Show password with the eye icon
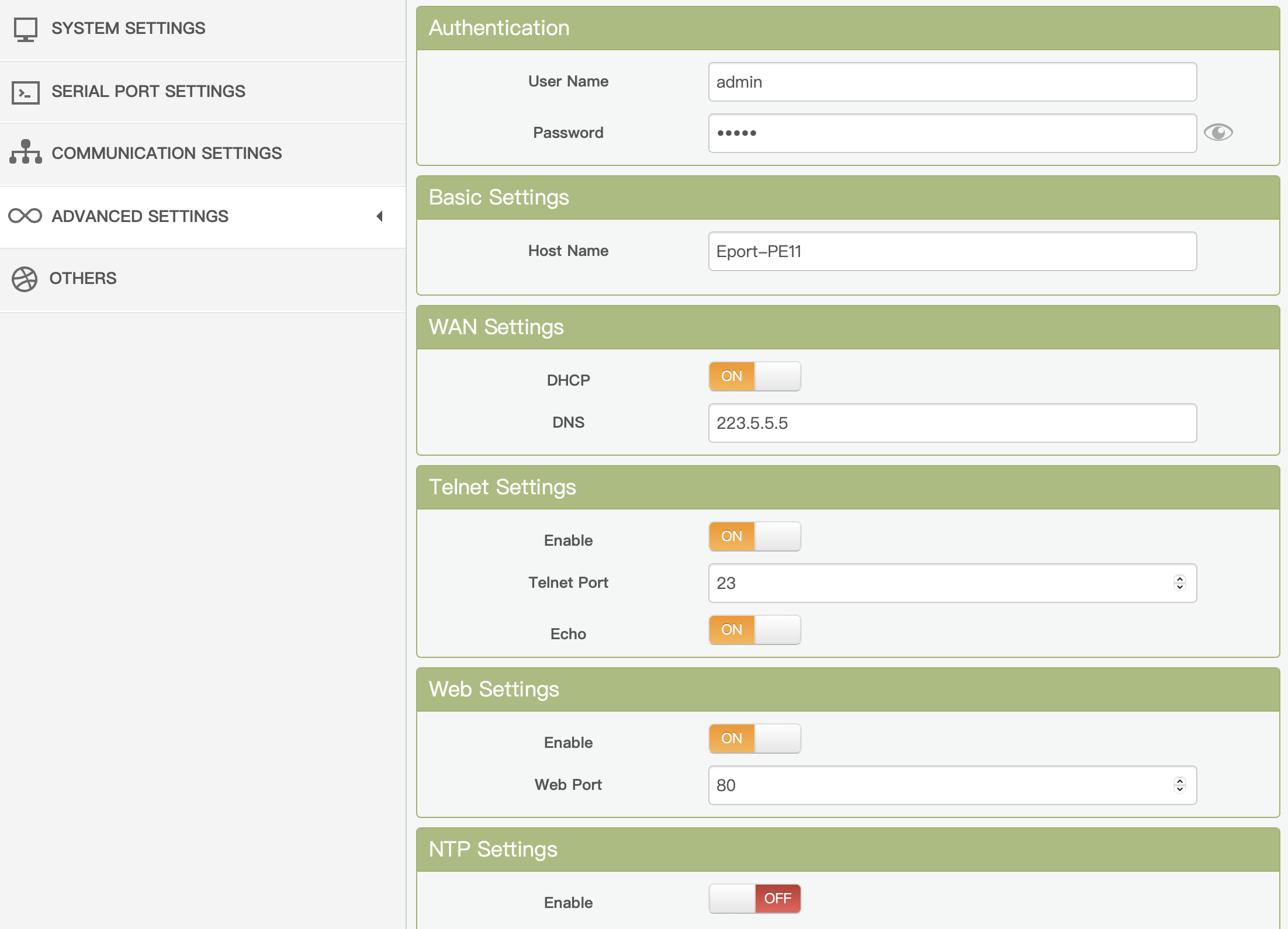The height and width of the screenshot is (929, 1288). coord(1218,133)
